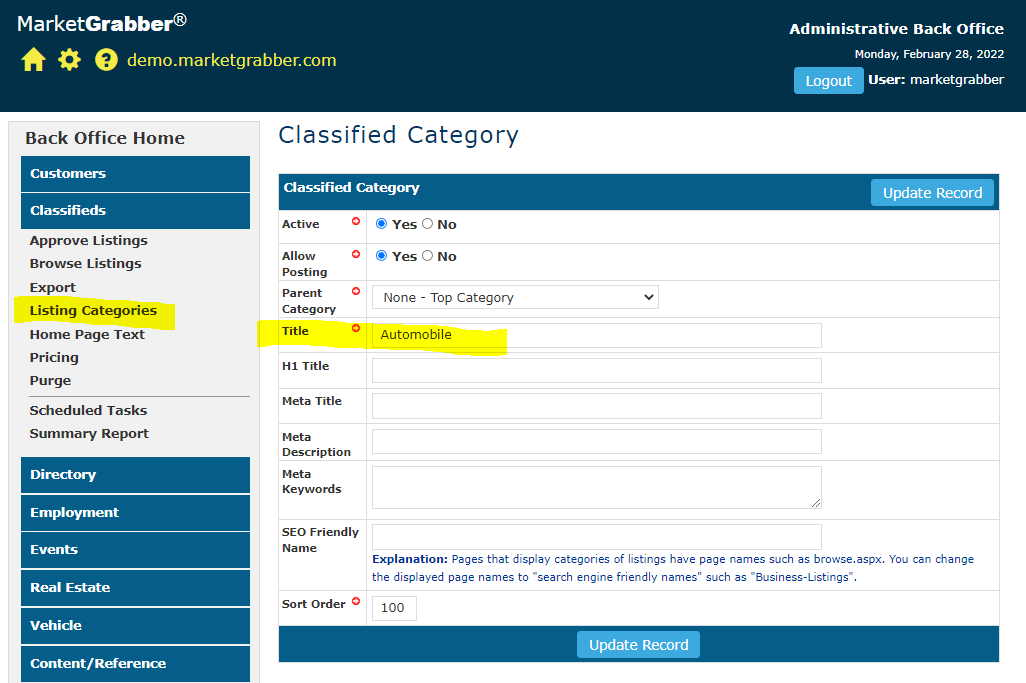
Task: Set Active to Yes
Action: tap(381, 224)
